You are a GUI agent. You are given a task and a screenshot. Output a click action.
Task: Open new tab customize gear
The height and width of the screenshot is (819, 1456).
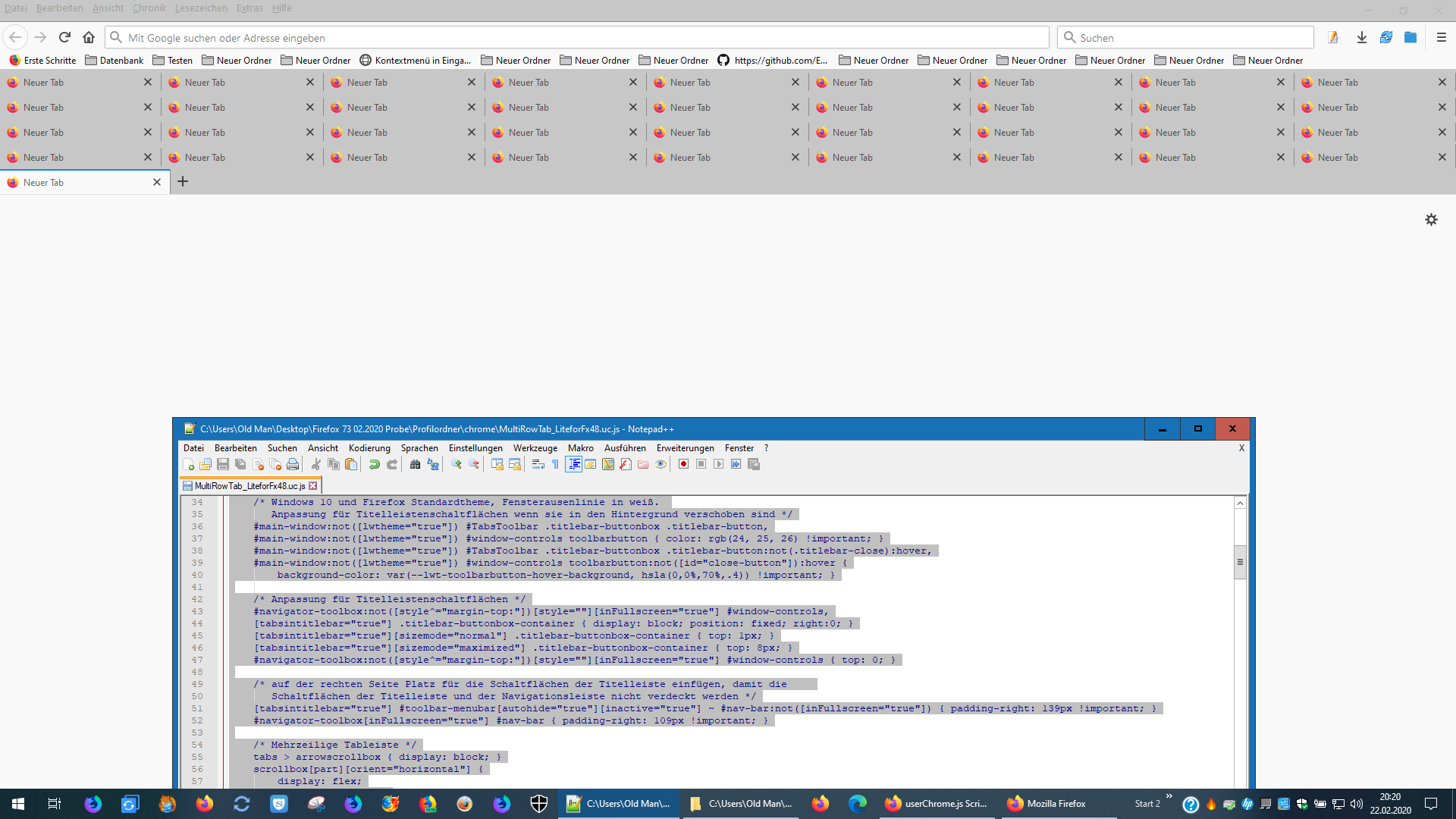coord(1431,219)
